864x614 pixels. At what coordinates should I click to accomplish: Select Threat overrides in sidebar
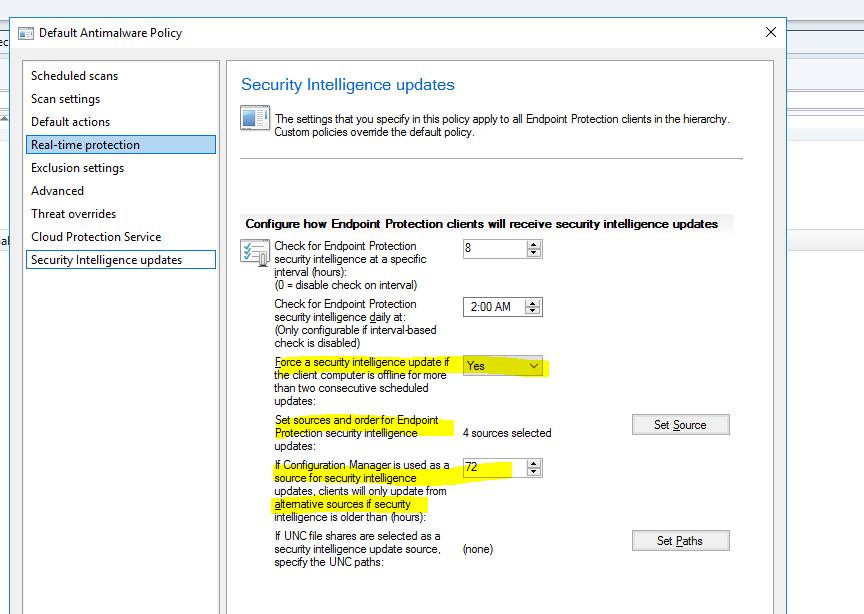[x=74, y=214]
